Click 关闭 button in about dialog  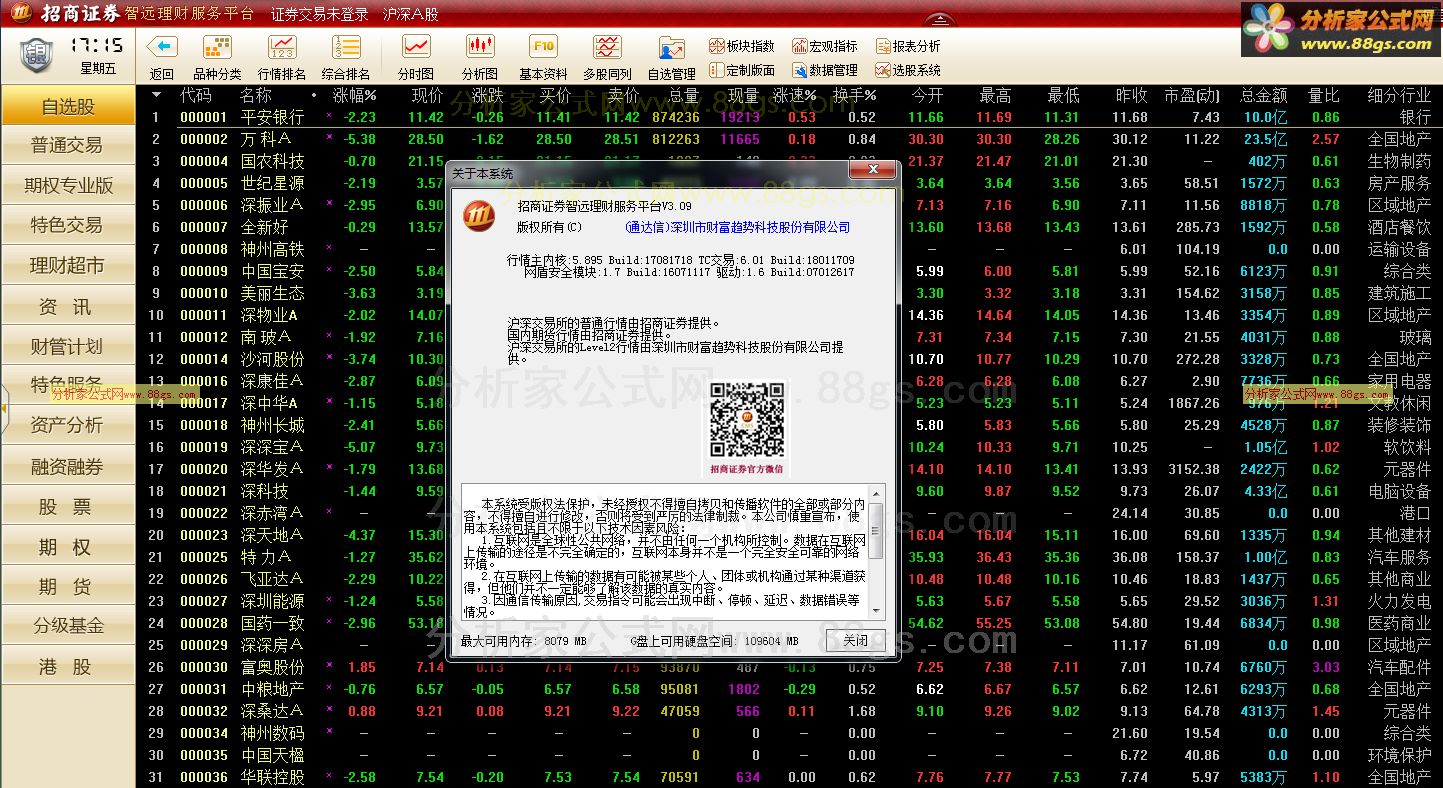pyautogui.click(x=856, y=640)
